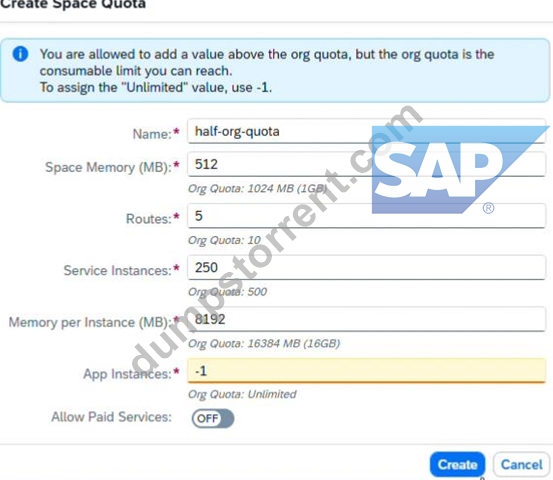Viewport: 553px width, 480px height.
Task: Click the Memory per Instance field showing 8192
Action: pos(366,319)
